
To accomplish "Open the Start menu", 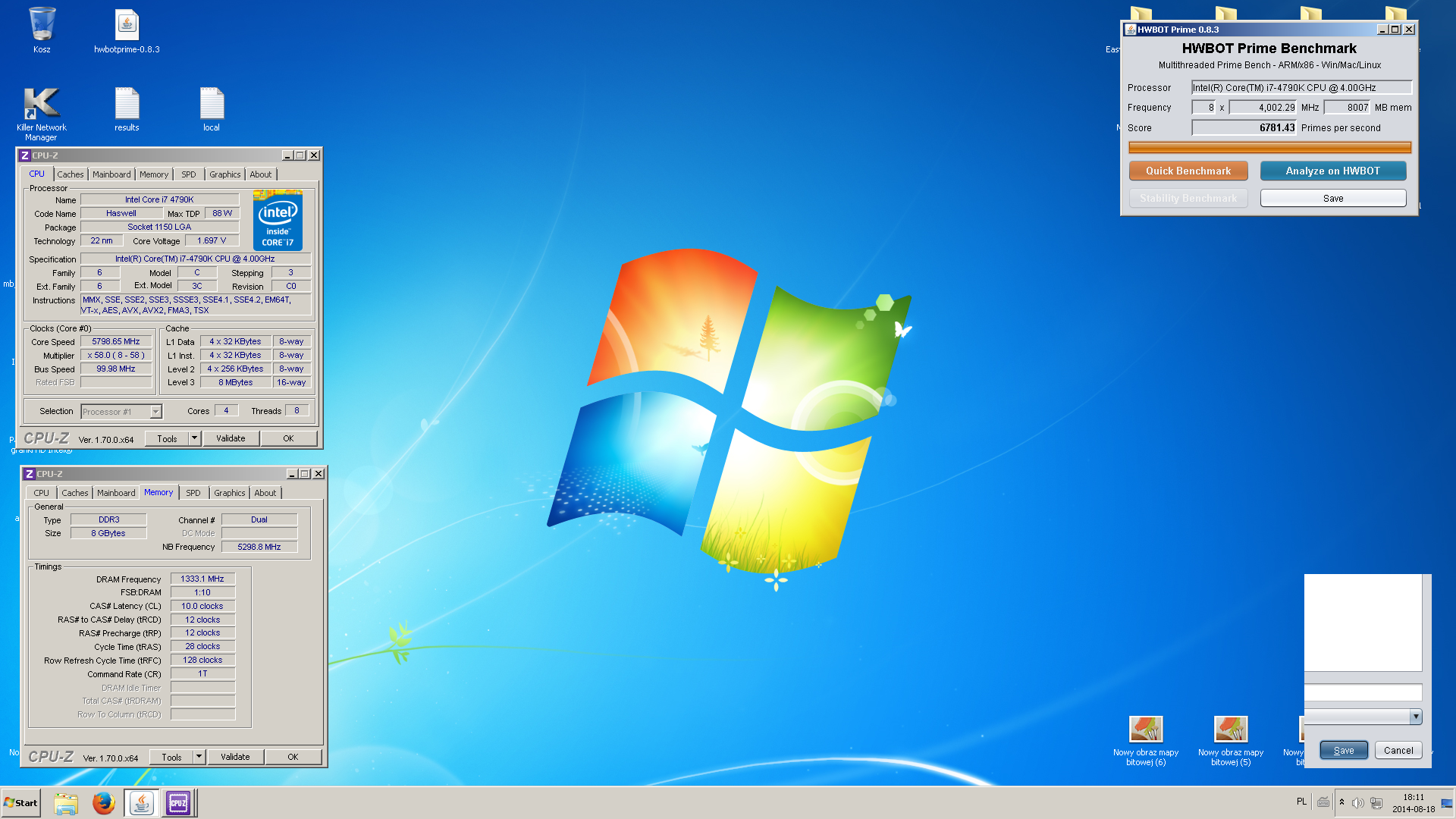I will [20, 803].
